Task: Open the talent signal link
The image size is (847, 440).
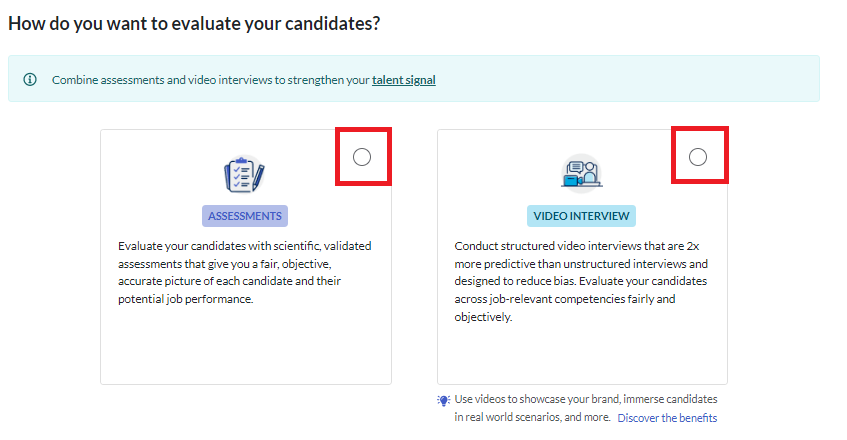Action: 404,79
